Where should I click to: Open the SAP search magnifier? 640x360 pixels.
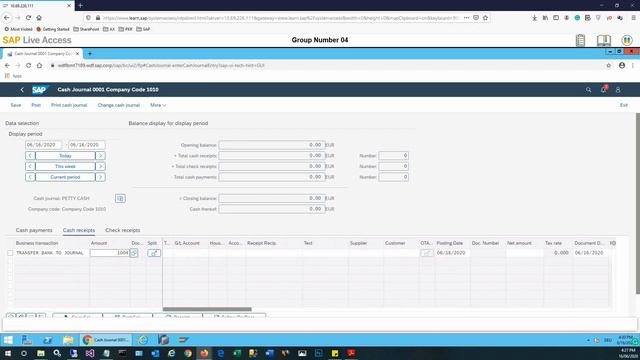pos(588,90)
